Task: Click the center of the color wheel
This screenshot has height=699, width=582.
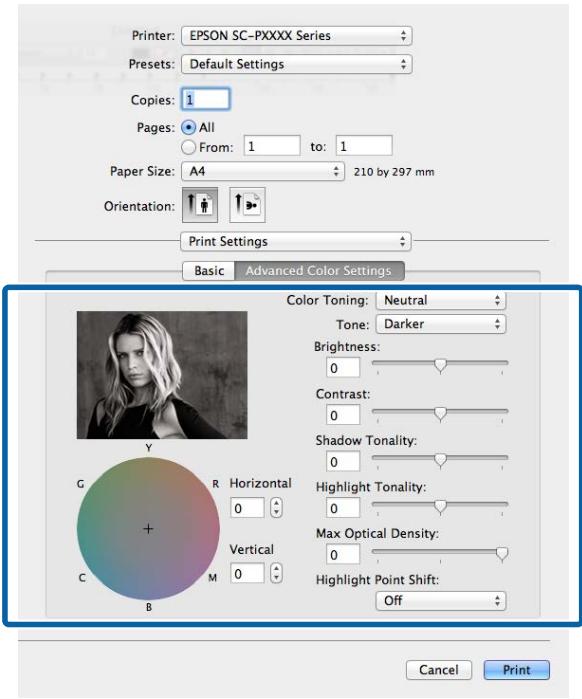Action: pyautogui.click(x=148, y=529)
